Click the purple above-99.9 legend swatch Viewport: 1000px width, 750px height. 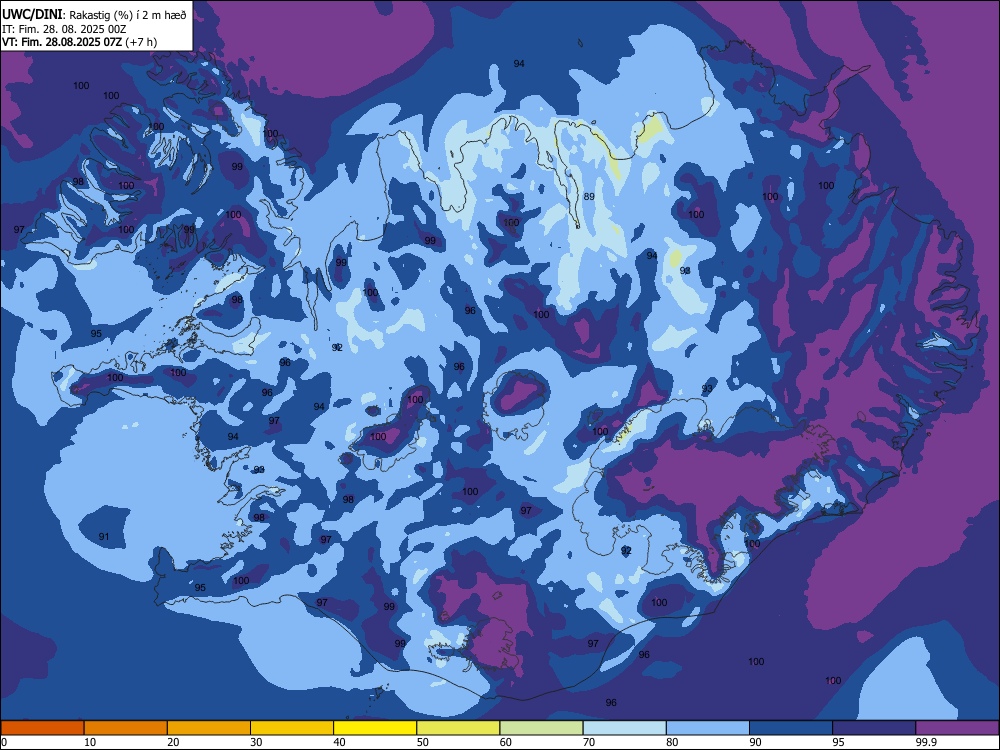[x=957, y=728]
